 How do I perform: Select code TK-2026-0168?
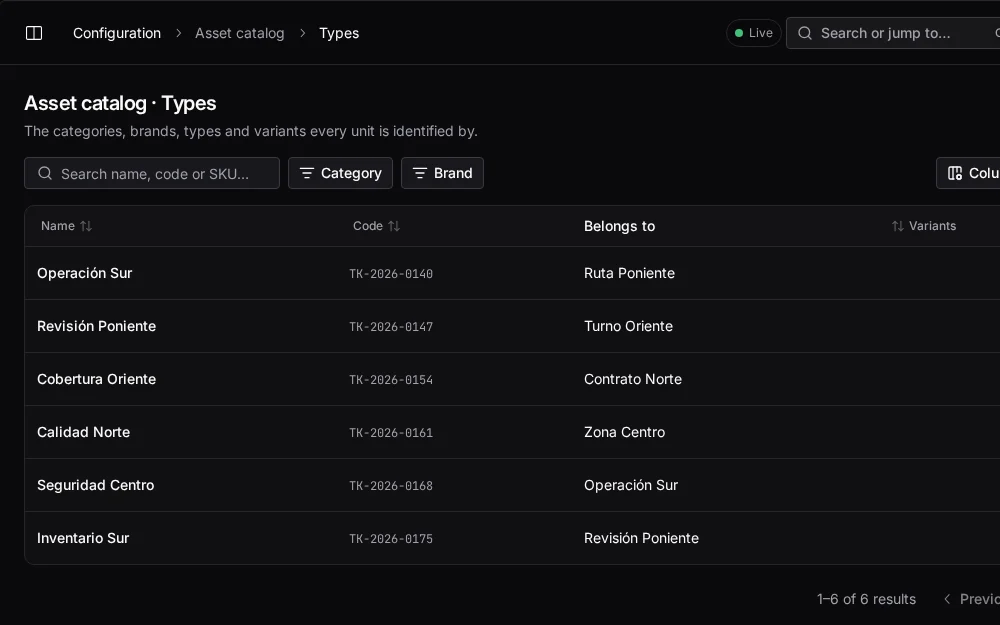coord(391,485)
